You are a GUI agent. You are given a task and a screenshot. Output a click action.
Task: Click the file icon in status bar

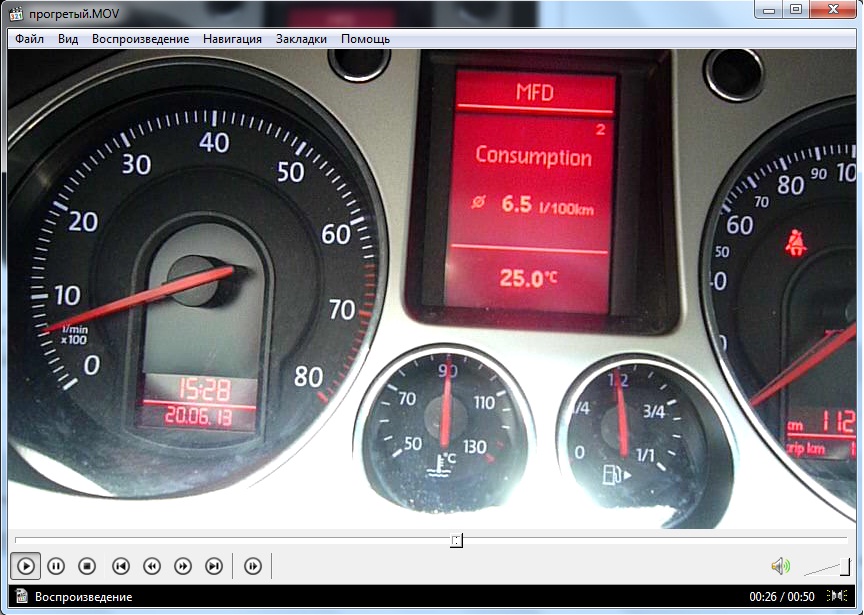click(19, 597)
